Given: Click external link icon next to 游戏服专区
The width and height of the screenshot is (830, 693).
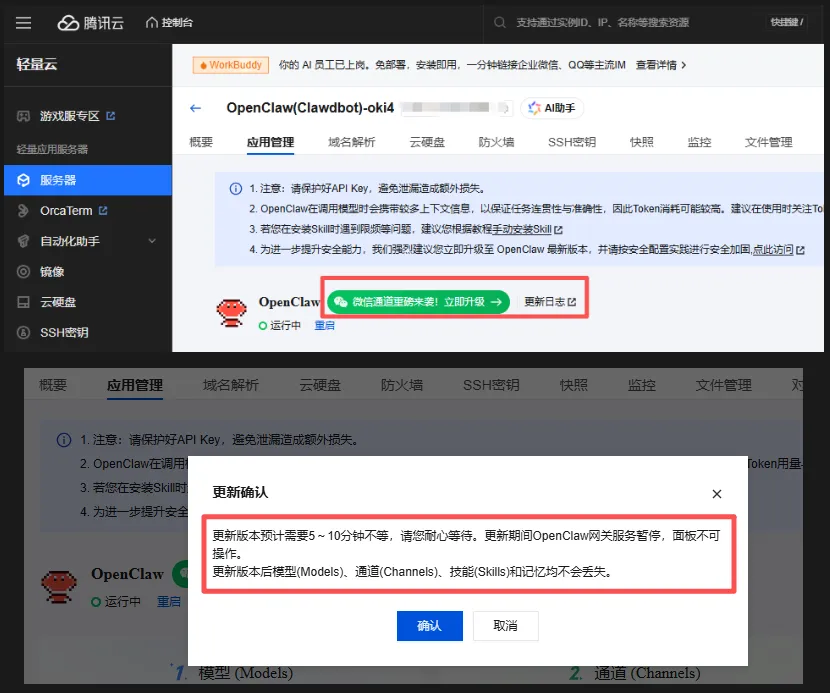Looking at the screenshot, I should point(111,116).
